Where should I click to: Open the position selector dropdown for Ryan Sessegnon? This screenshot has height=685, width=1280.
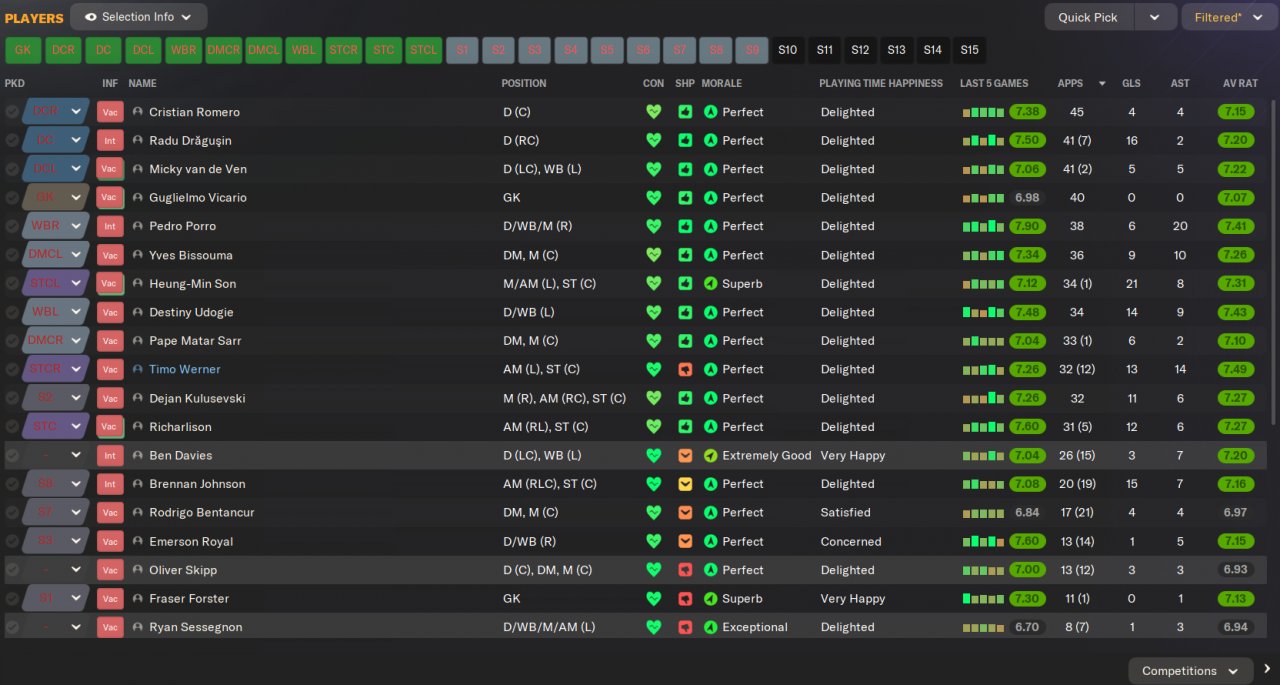coord(56,627)
